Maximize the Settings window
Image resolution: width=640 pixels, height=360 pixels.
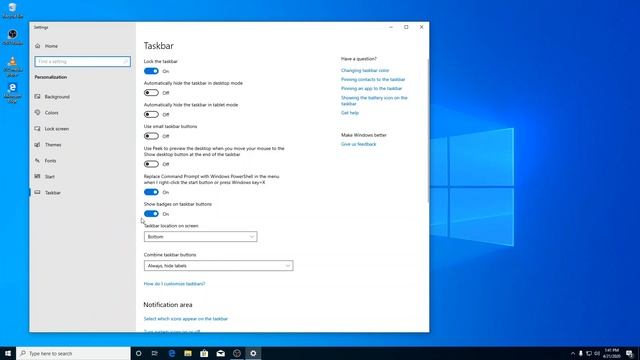pos(406,27)
